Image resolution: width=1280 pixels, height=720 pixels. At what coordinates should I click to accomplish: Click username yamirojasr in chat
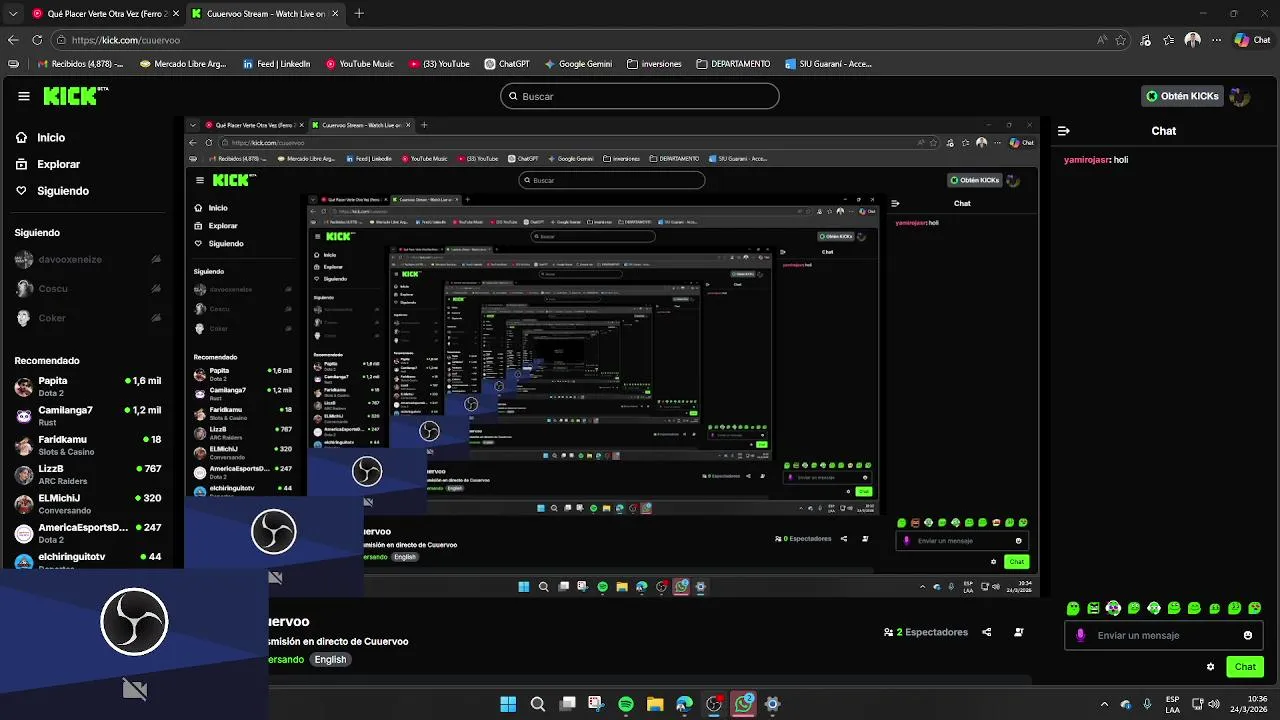1087,160
